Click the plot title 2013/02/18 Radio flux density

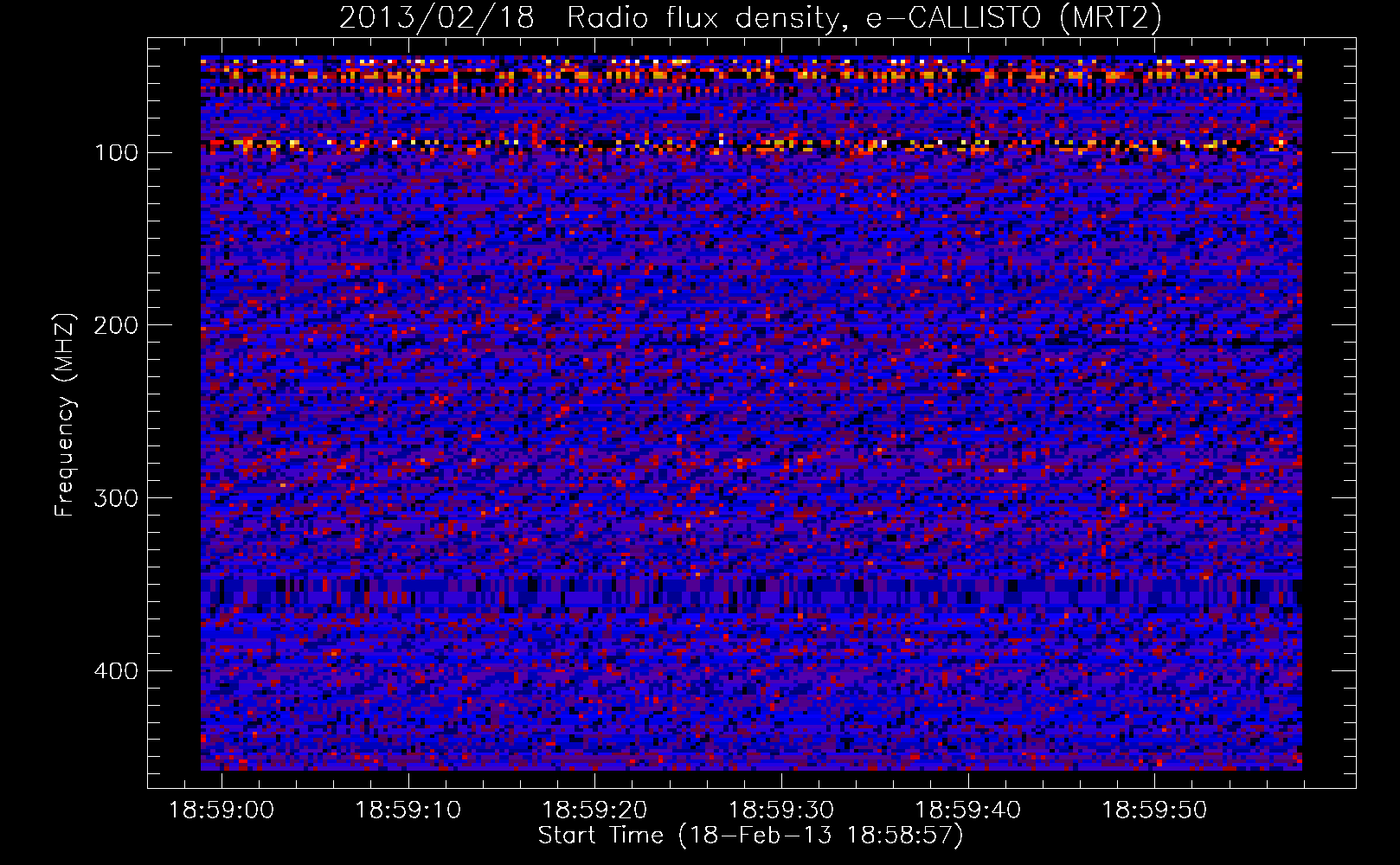[750, 18]
